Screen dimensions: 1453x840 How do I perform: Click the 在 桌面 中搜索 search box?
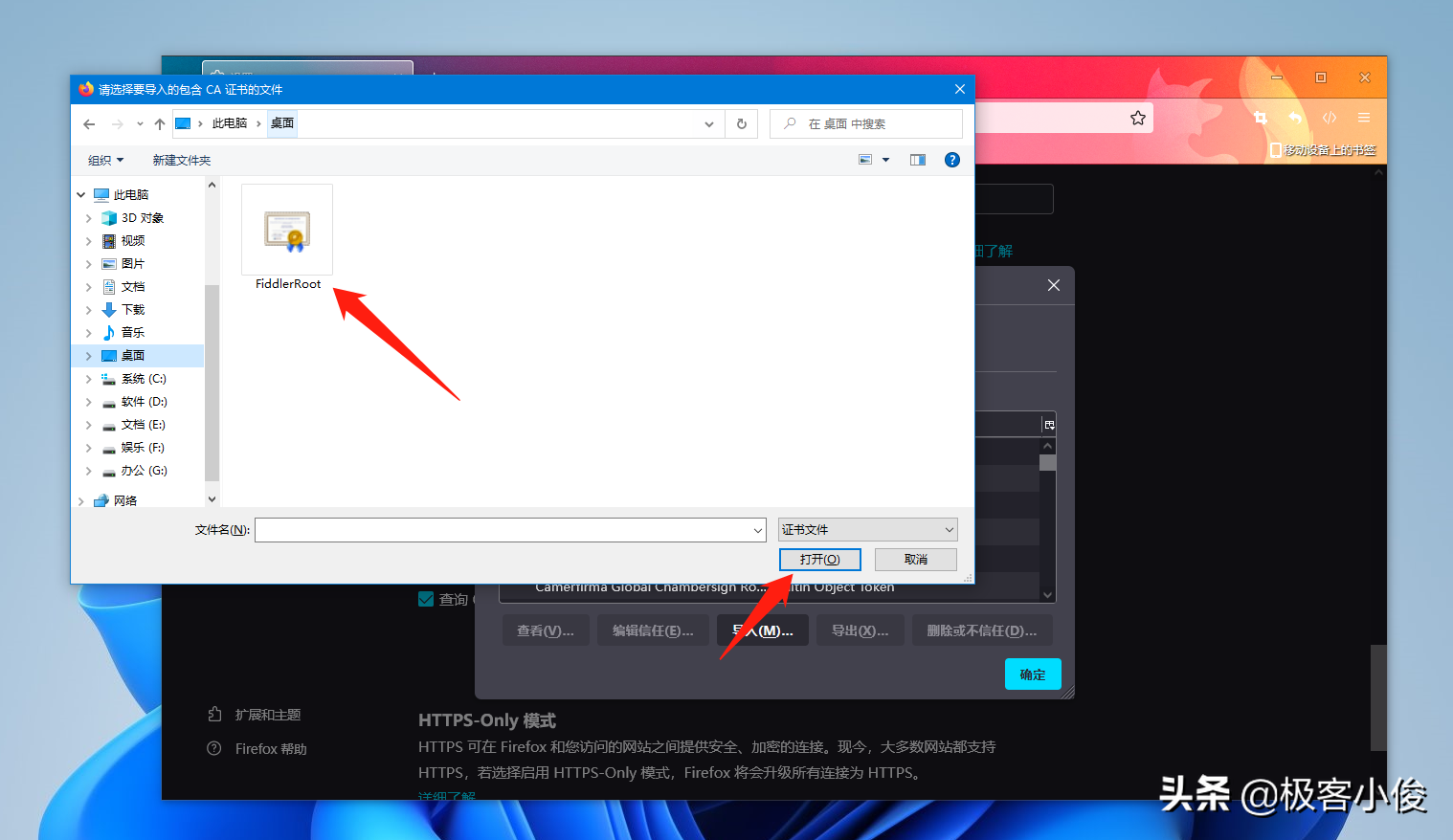click(x=866, y=124)
